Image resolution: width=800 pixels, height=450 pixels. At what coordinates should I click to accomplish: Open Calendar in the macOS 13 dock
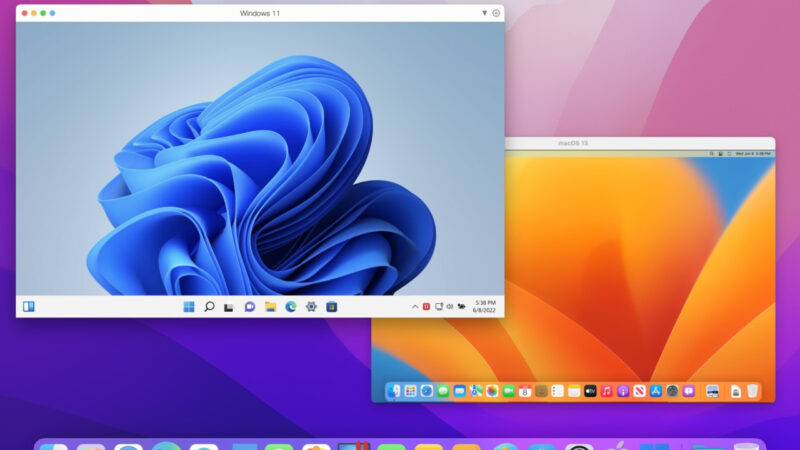click(x=524, y=391)
